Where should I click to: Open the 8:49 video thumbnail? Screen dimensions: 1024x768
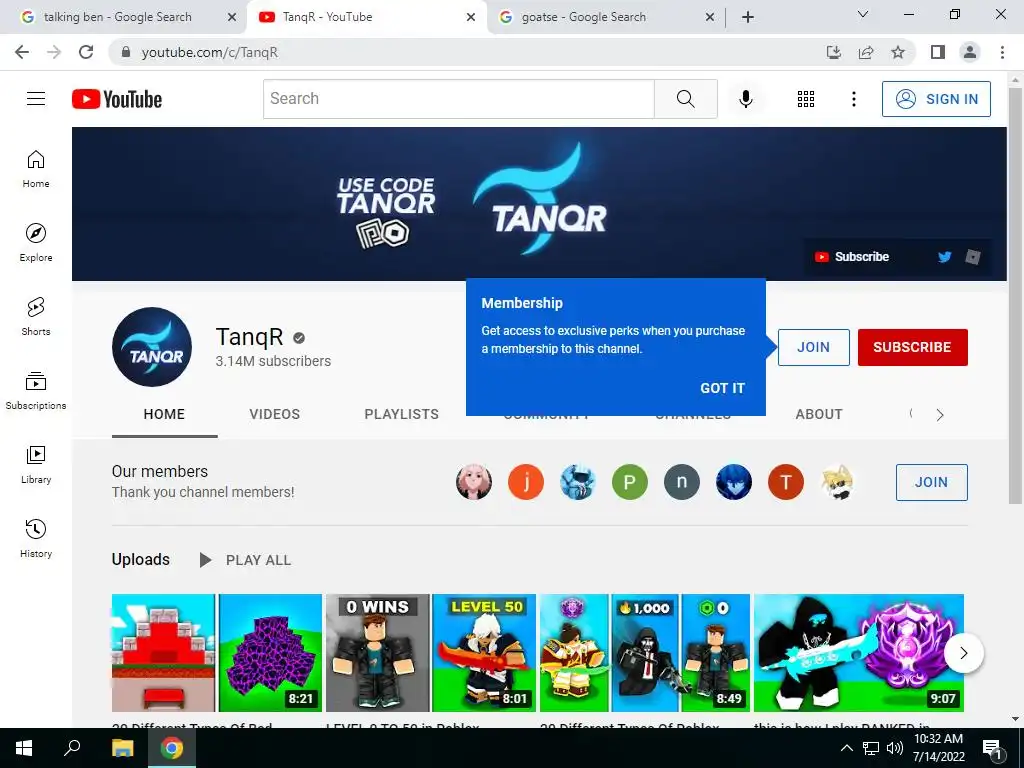[x=645, y=653]
